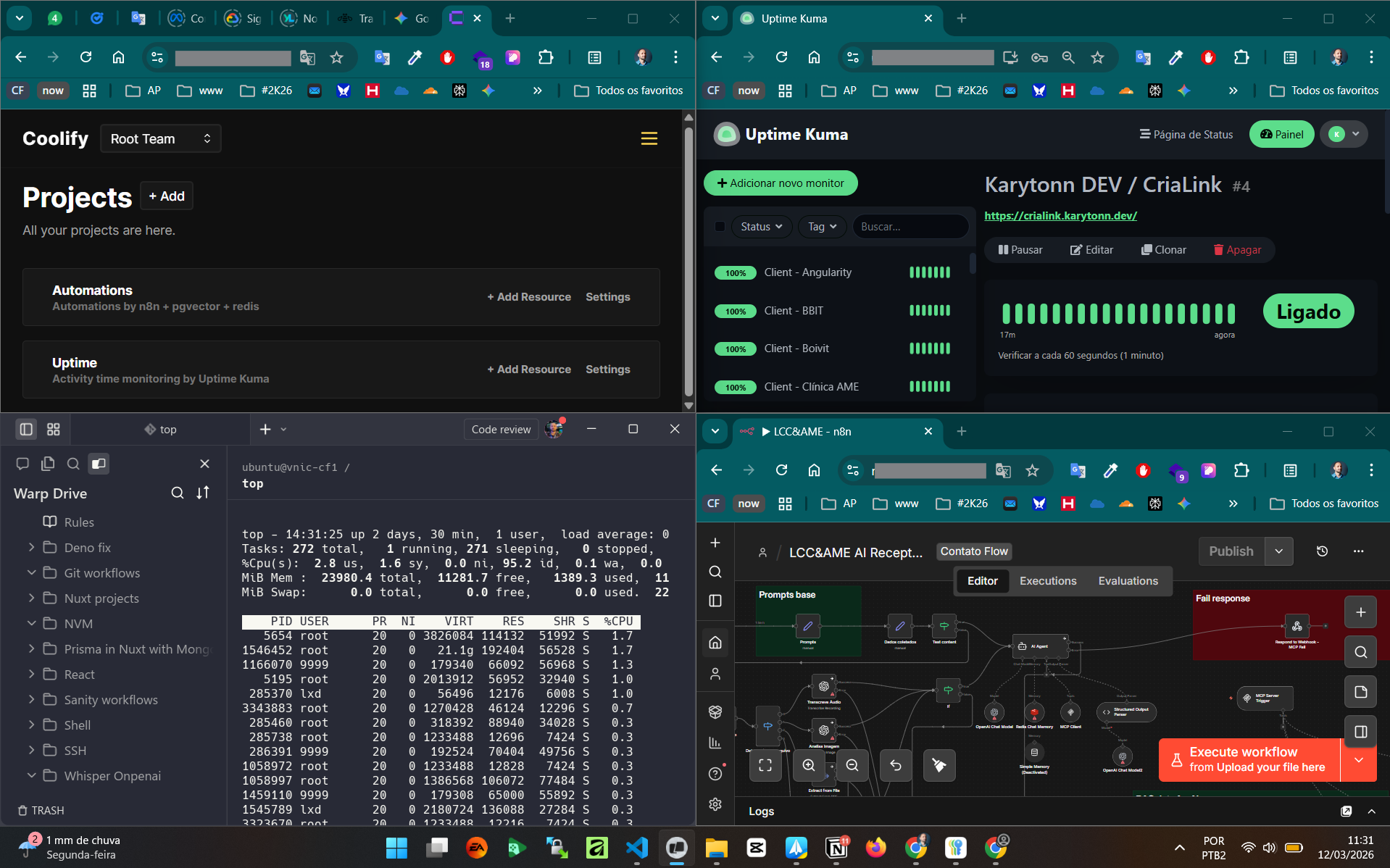Open the Root Team selector dropdown

tap(160, 138)
